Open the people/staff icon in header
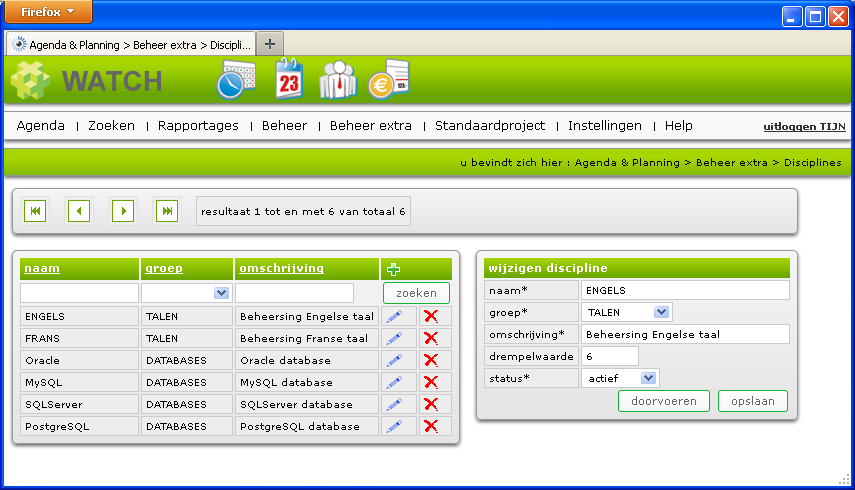Viewport: 855px width, 490px height. [x=338, y=80]
